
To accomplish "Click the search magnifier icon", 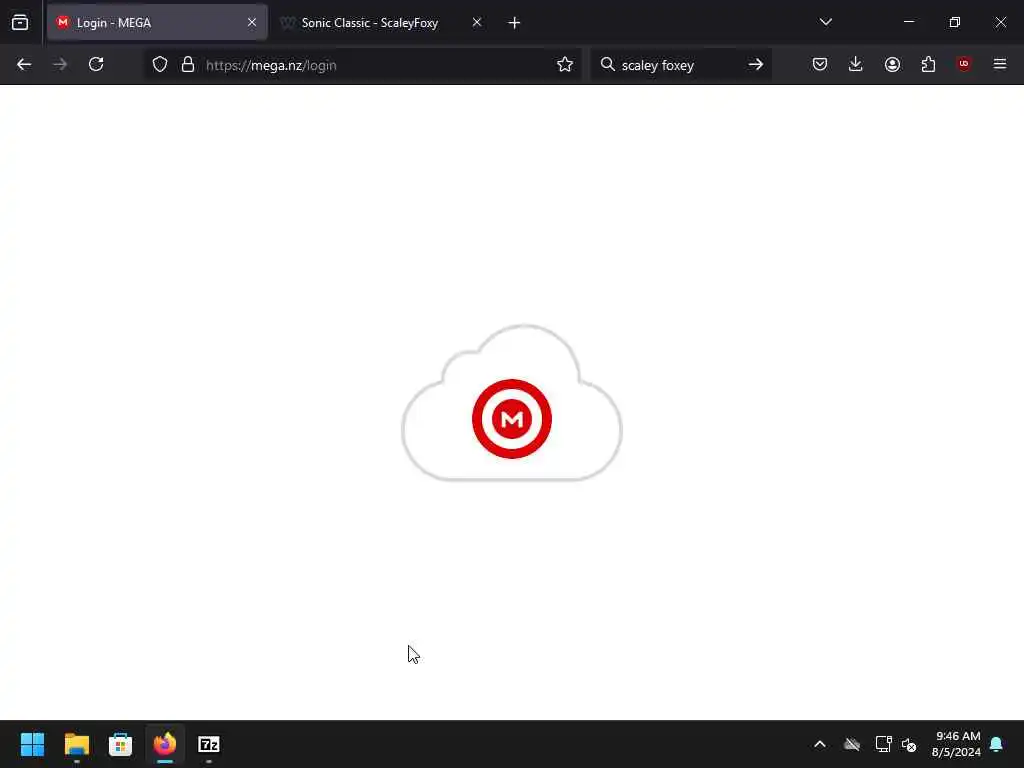I will 607,65.
